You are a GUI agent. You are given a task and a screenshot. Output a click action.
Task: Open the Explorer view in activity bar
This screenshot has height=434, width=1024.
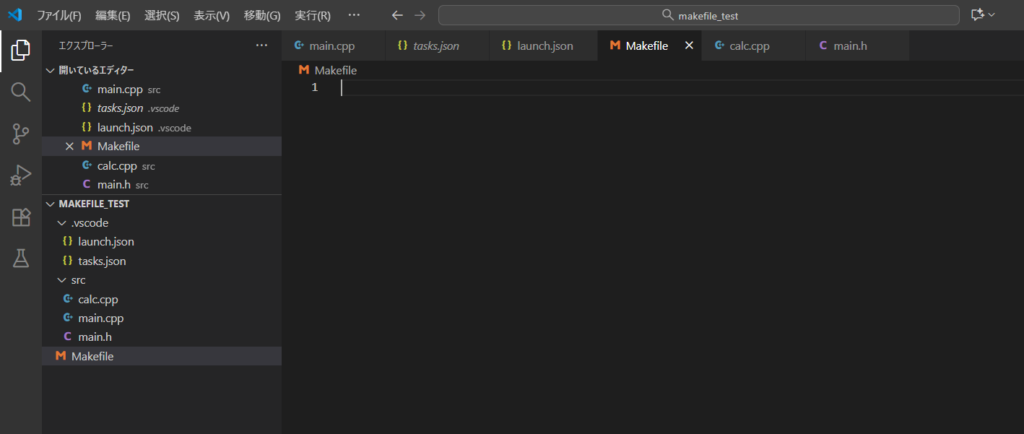pyautogui.click(x=20, y=50)
